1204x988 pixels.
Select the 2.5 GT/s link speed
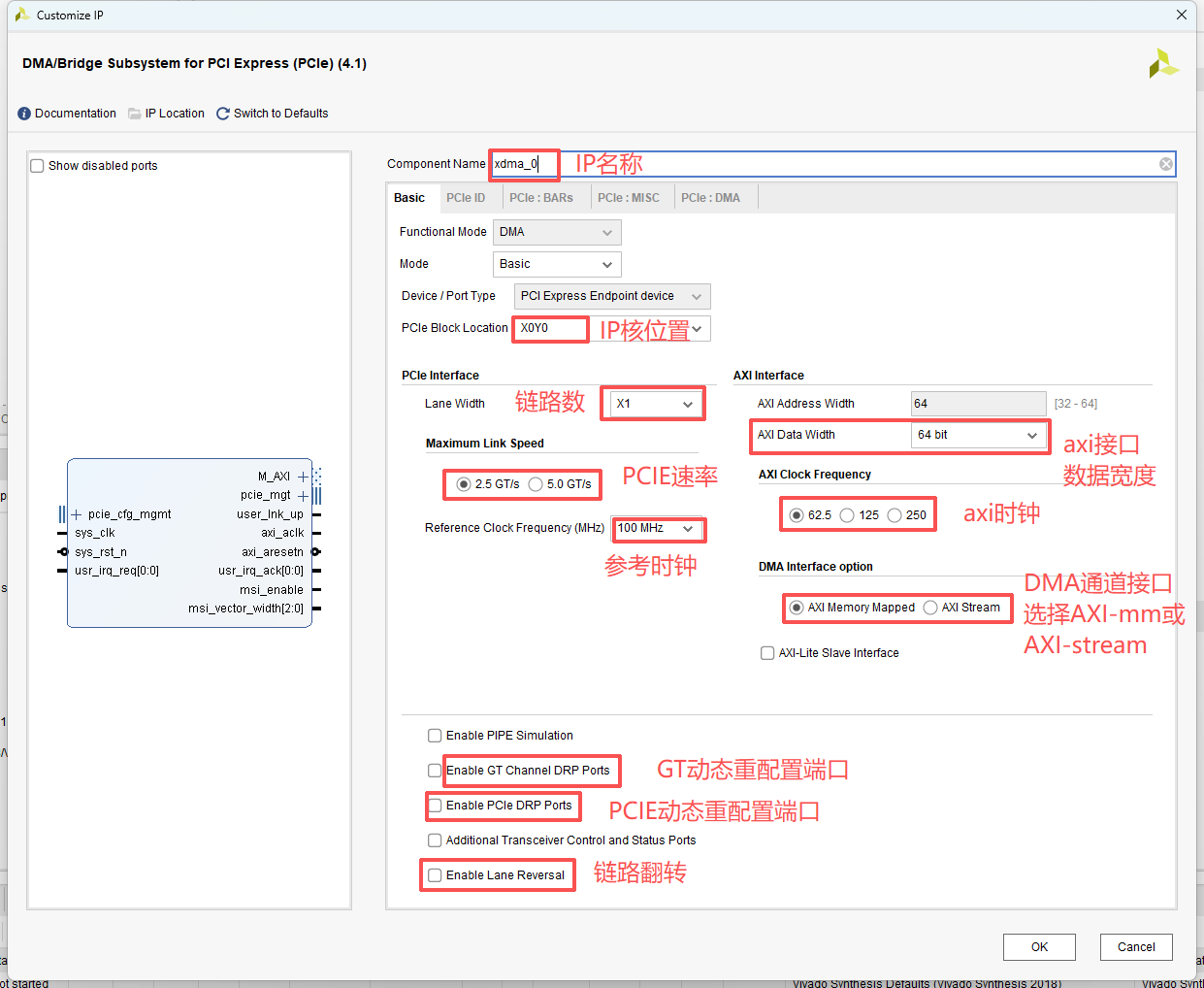[x=464, y=484]
